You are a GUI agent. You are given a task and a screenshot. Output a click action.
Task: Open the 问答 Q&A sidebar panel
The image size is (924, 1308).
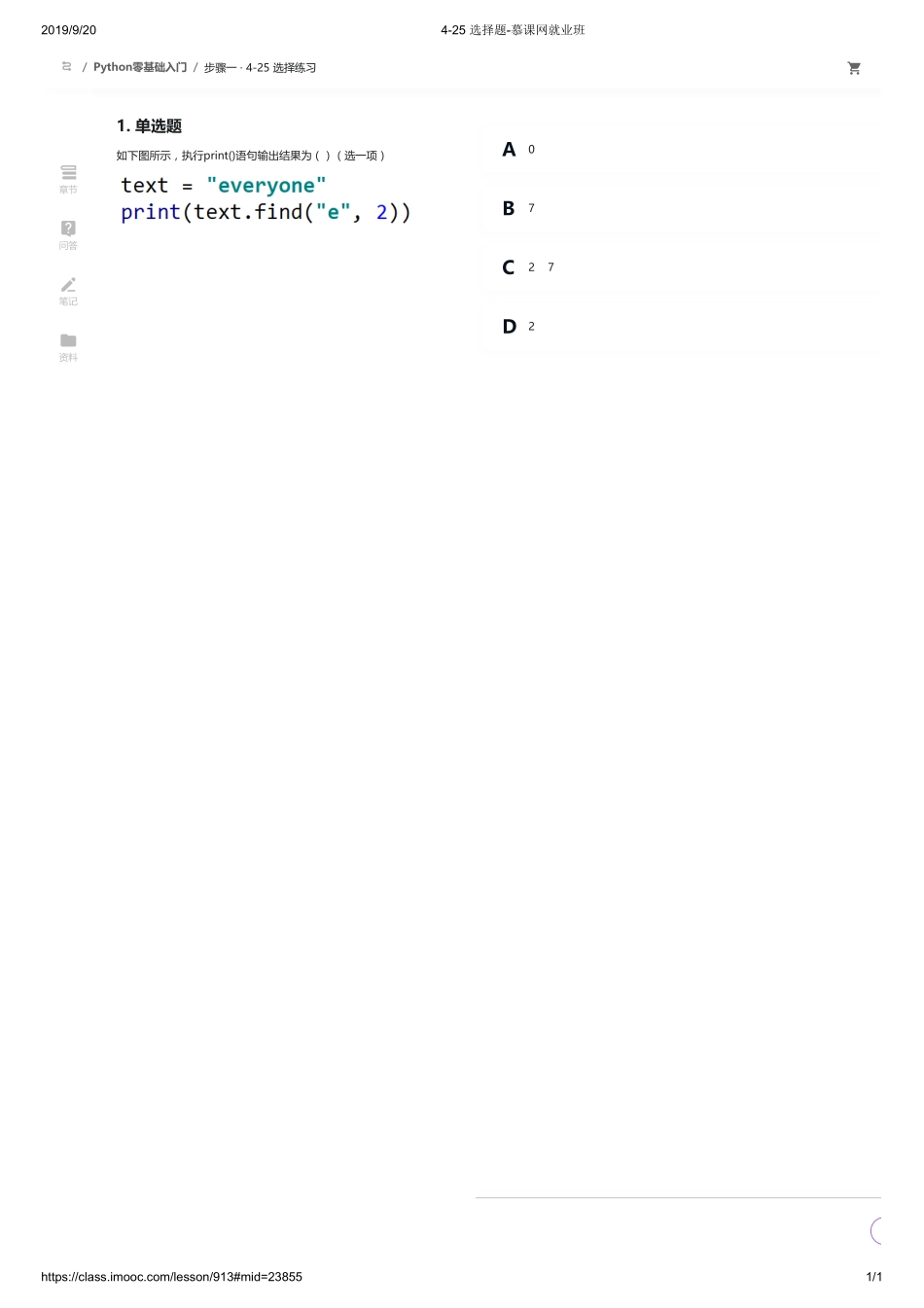(x=68, y=234)
